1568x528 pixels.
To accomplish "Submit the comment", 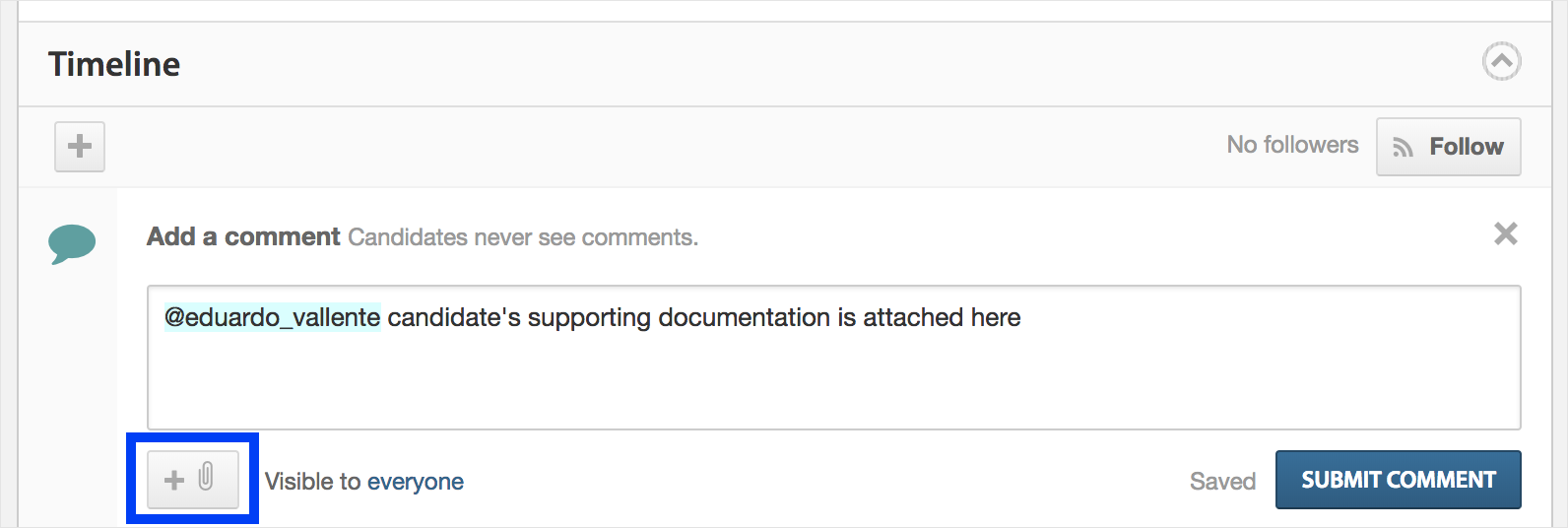I will point(1398,480).
